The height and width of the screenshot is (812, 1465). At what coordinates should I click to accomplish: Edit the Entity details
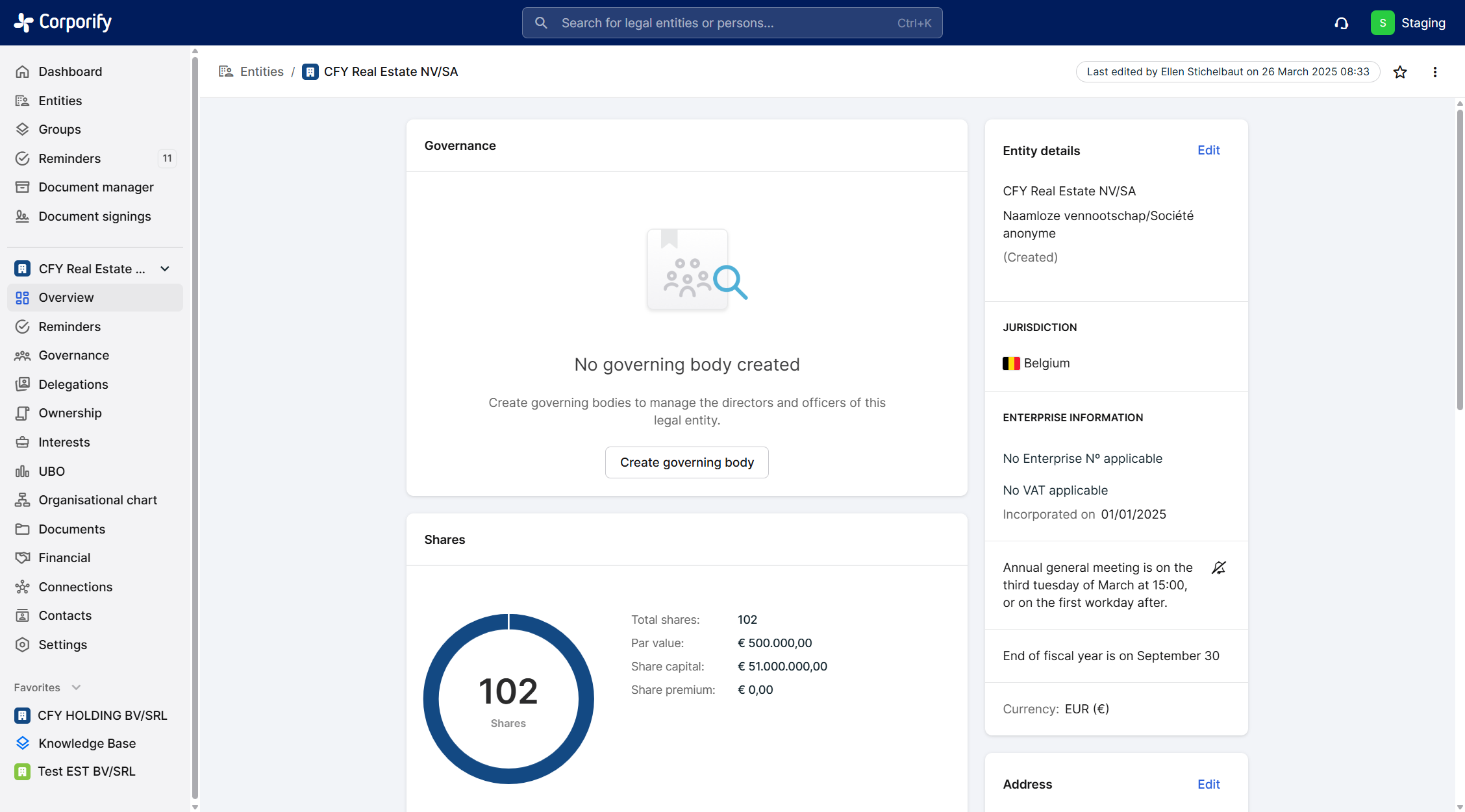click(1208, 150)
